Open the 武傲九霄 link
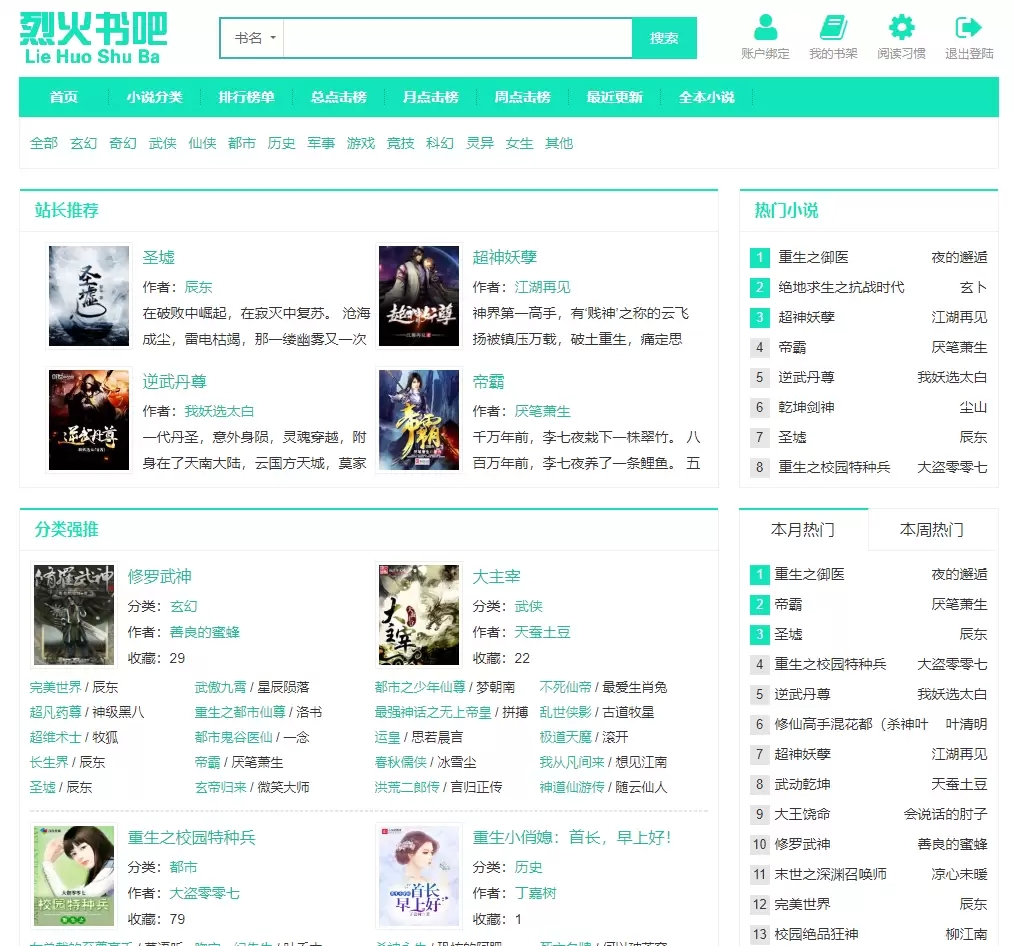The width and height of the screenshot is (1014, 946). click(221, 687)
